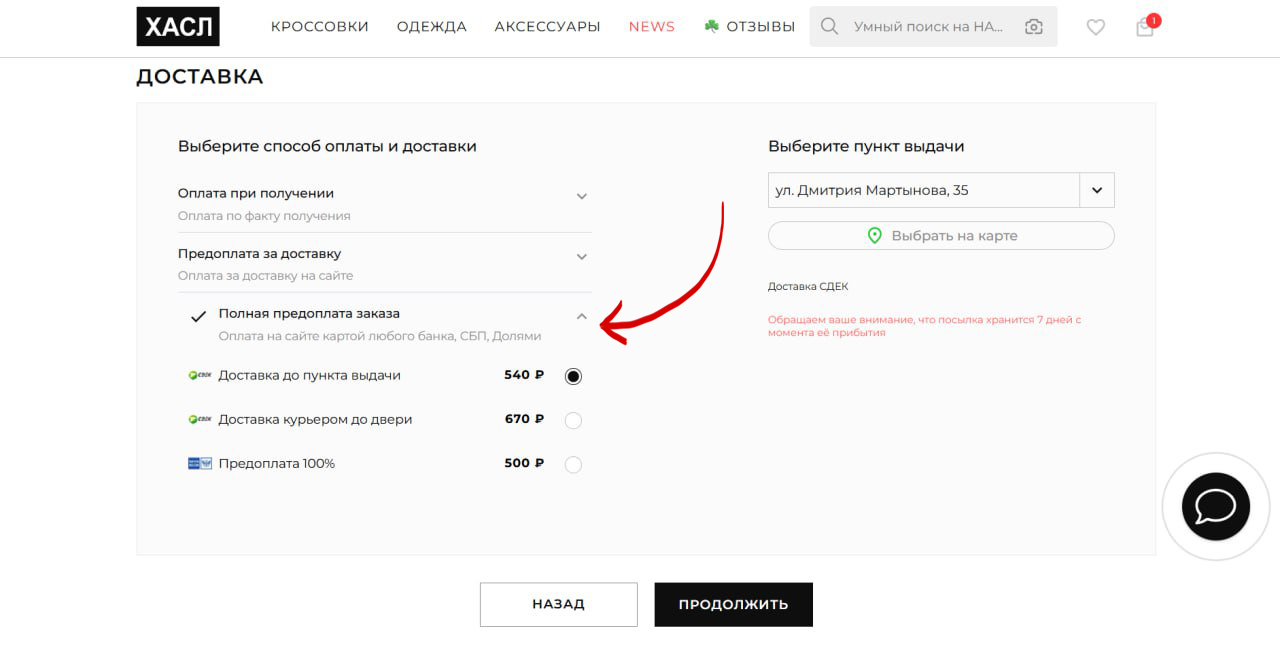
Task: Choose the Предоплата 100% radio option
Action: pyautogui.click(x=573, y=464)
